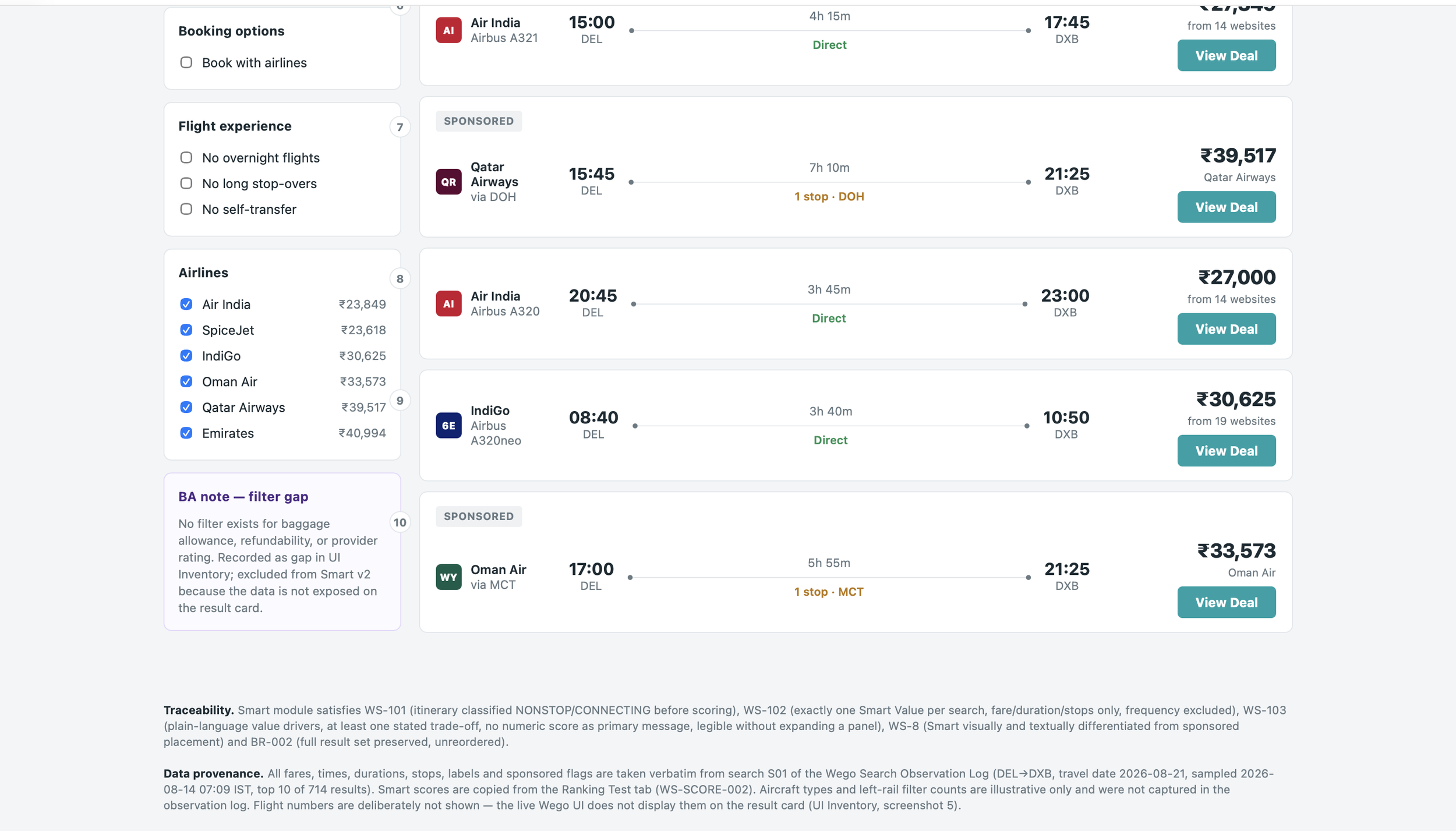Deselect Emirates in Airlines filter
Viewport: 1456px width, 831px height.
[186, 433]
